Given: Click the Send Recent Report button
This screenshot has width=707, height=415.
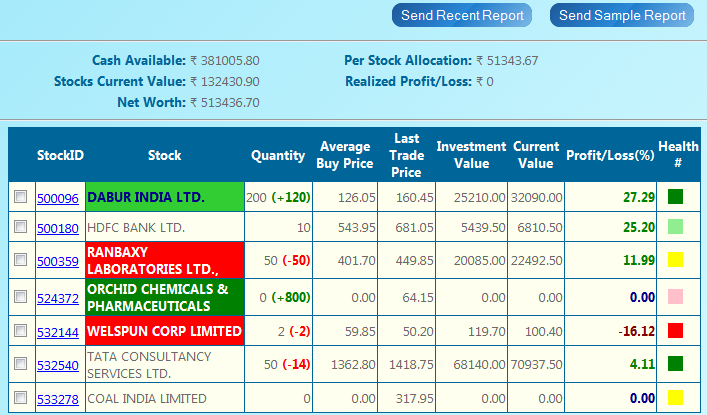Looking at the screenshot, I should coord(462,15).
